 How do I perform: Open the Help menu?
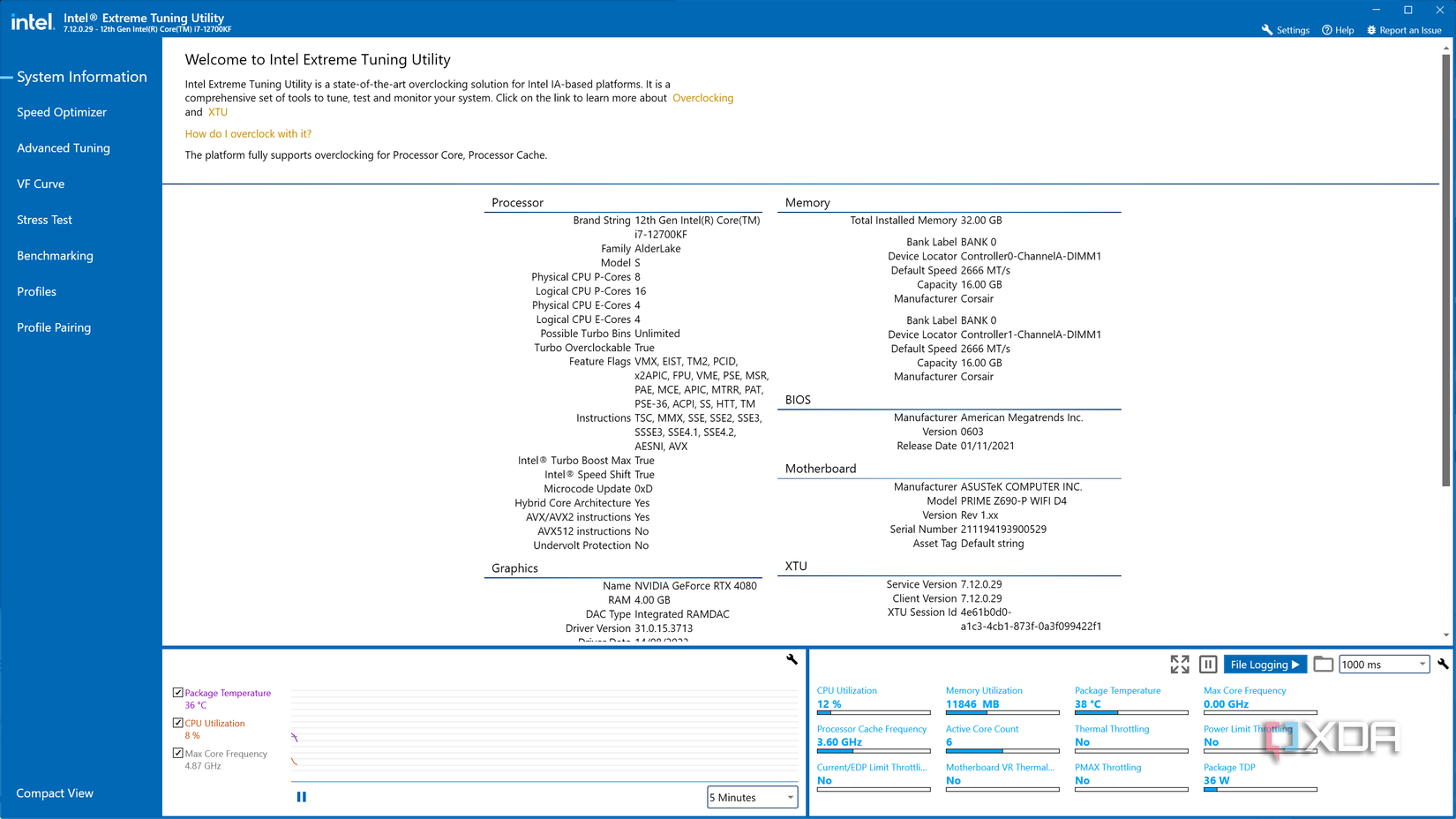click(x=1338, y=29)
